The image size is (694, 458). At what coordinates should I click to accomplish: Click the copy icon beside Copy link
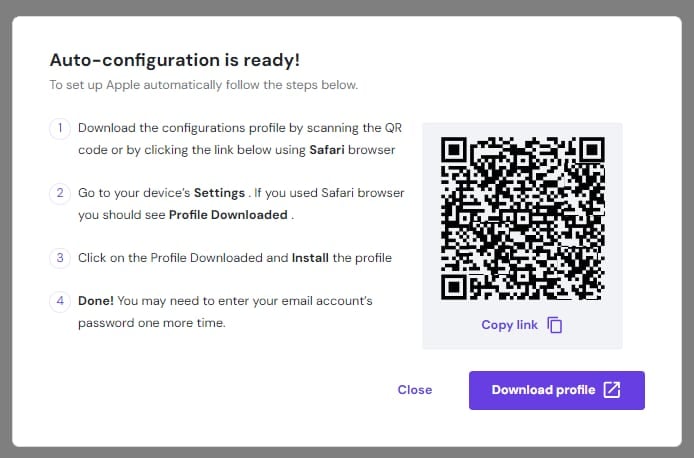[x=555, y=325]
